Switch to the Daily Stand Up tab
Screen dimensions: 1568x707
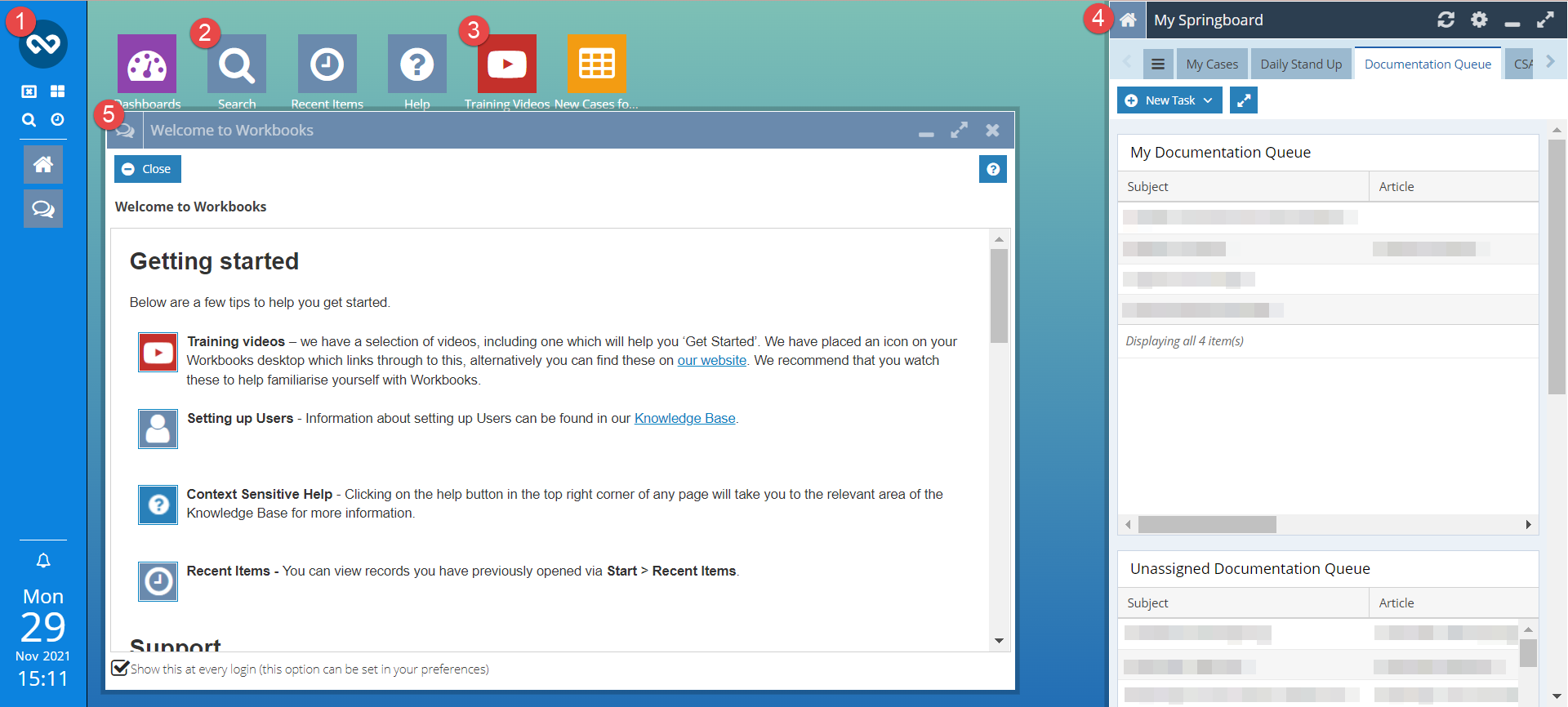click(1301, 64)
